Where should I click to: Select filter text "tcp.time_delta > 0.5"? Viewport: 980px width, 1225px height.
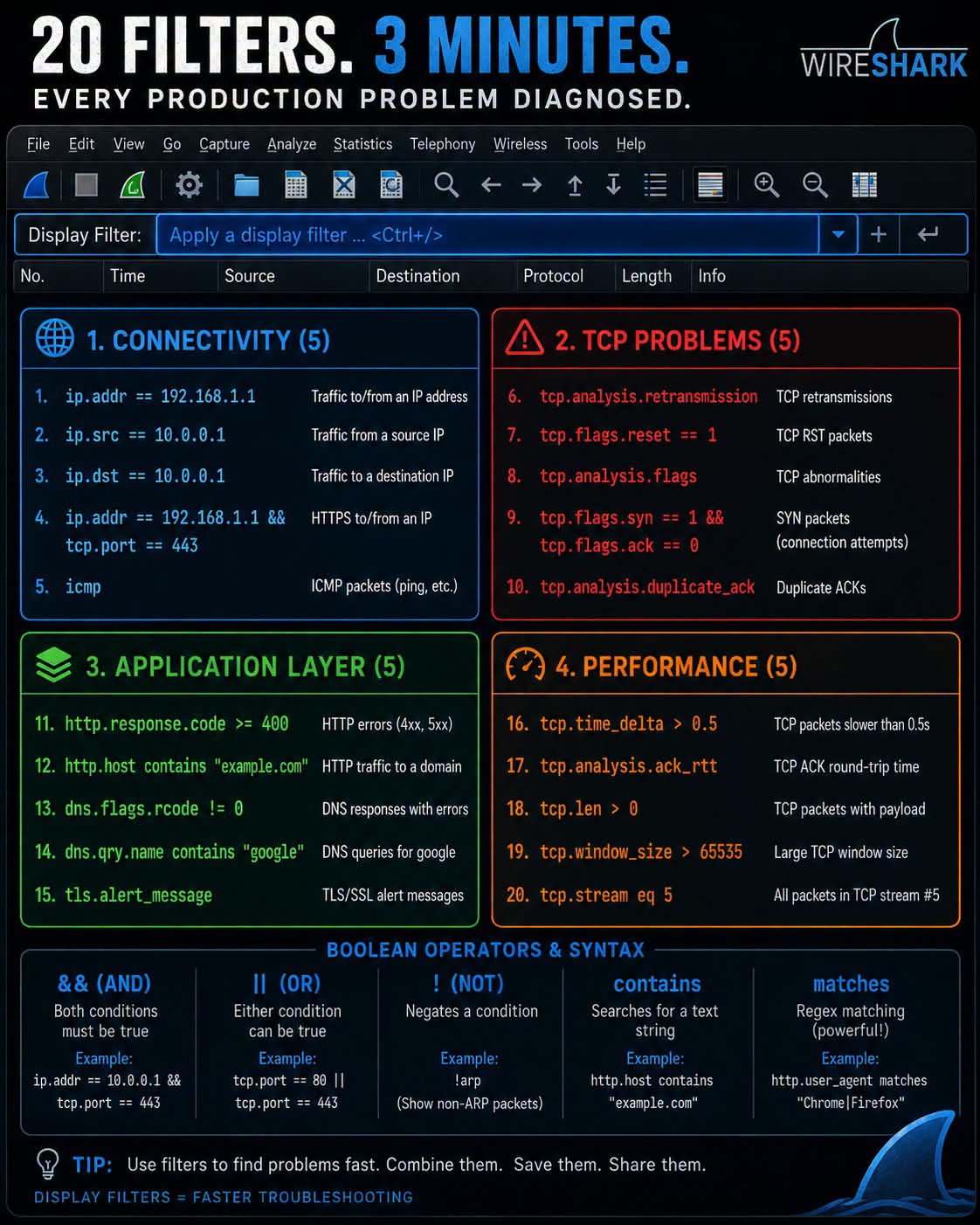coord(629,724)
